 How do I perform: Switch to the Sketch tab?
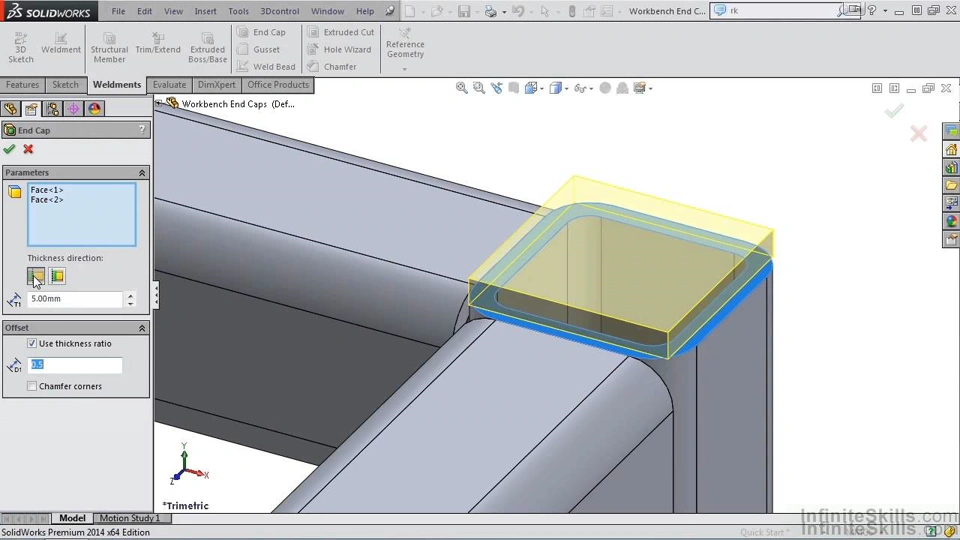(65, 84)
